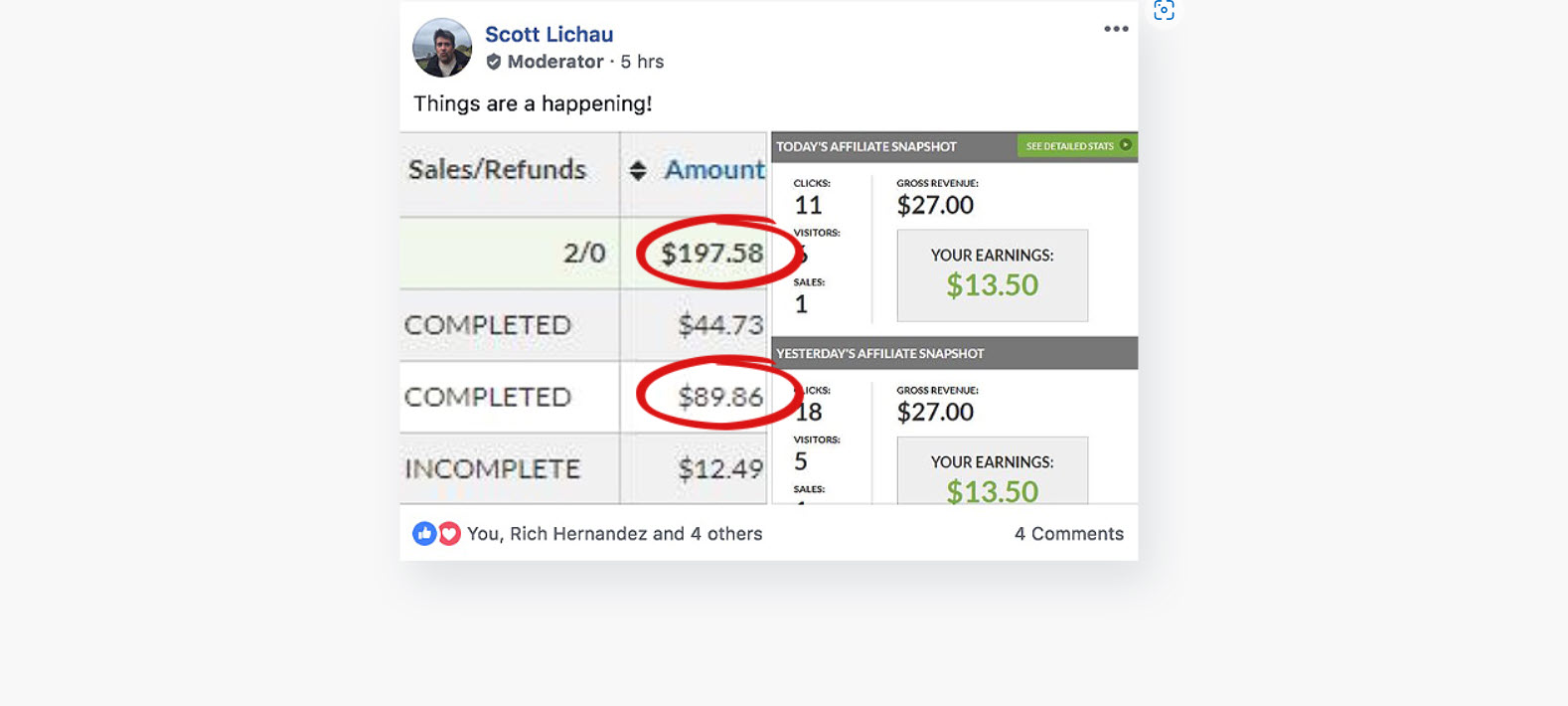Click the Moderator shield badge icon
Viewport: 1568px width, 706px height.
click(x=494, y=62)
